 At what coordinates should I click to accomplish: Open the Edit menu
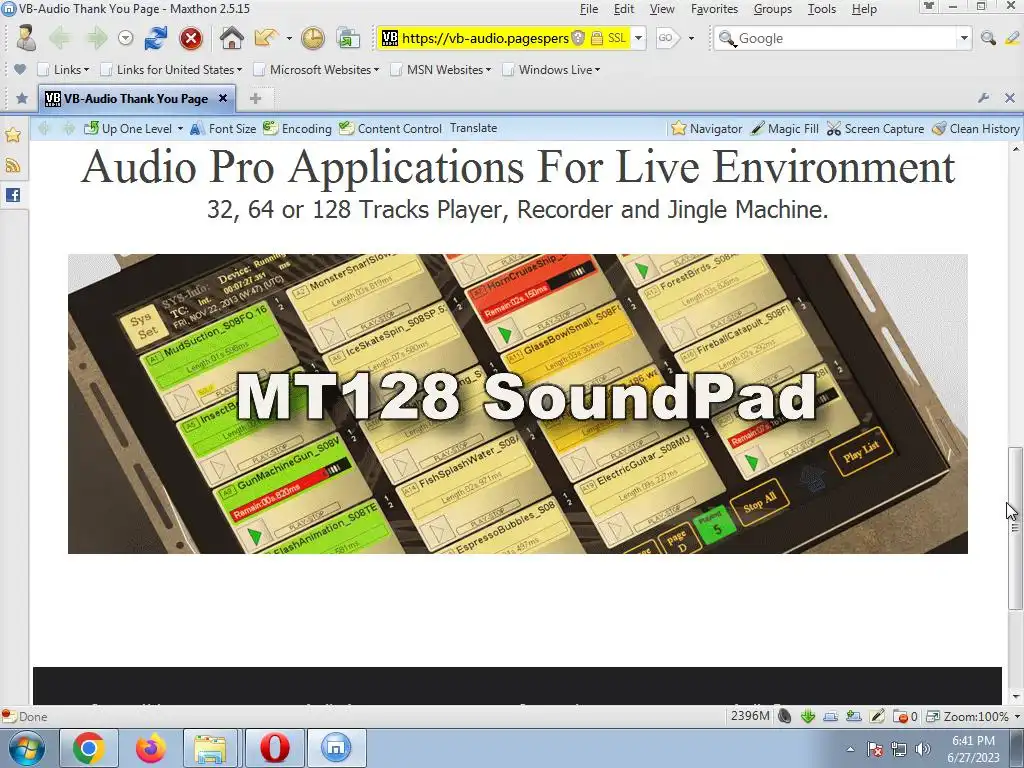624,9
